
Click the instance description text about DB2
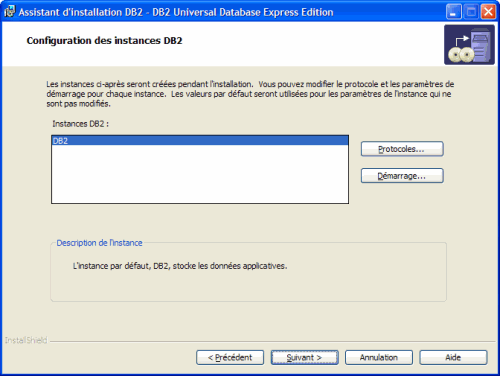tap(180, 266)
